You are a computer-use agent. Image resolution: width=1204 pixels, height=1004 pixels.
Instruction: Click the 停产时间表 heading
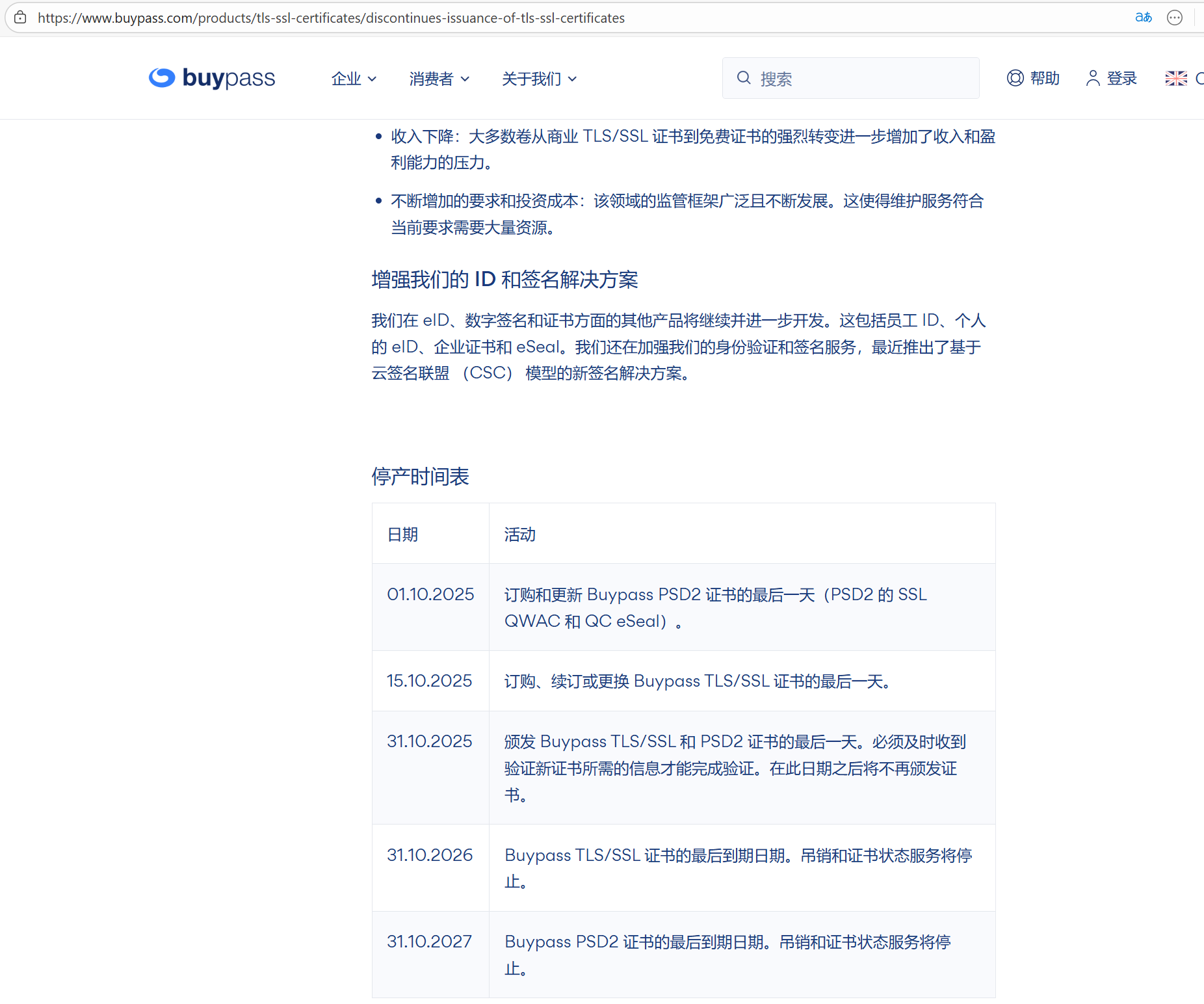point(420,477)
